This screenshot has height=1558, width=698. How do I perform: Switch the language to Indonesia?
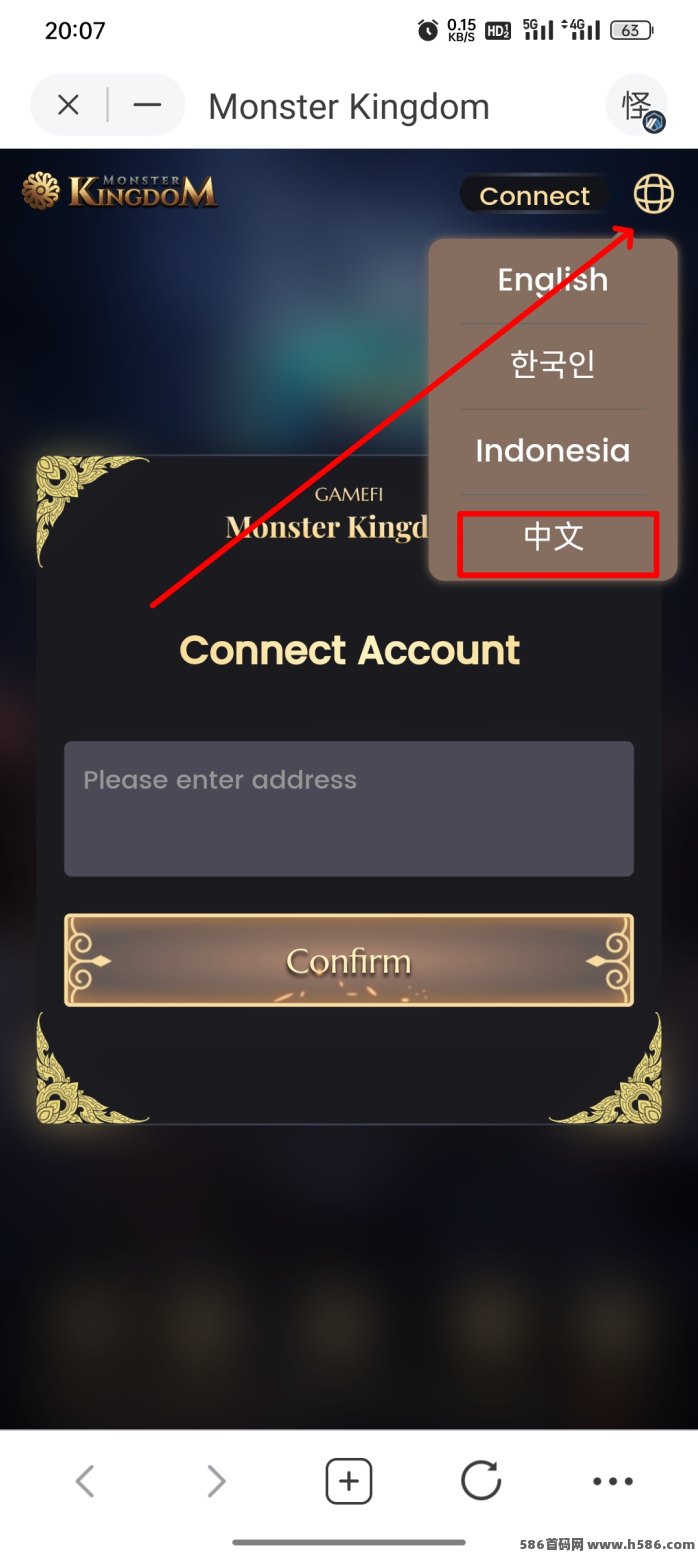553,451
